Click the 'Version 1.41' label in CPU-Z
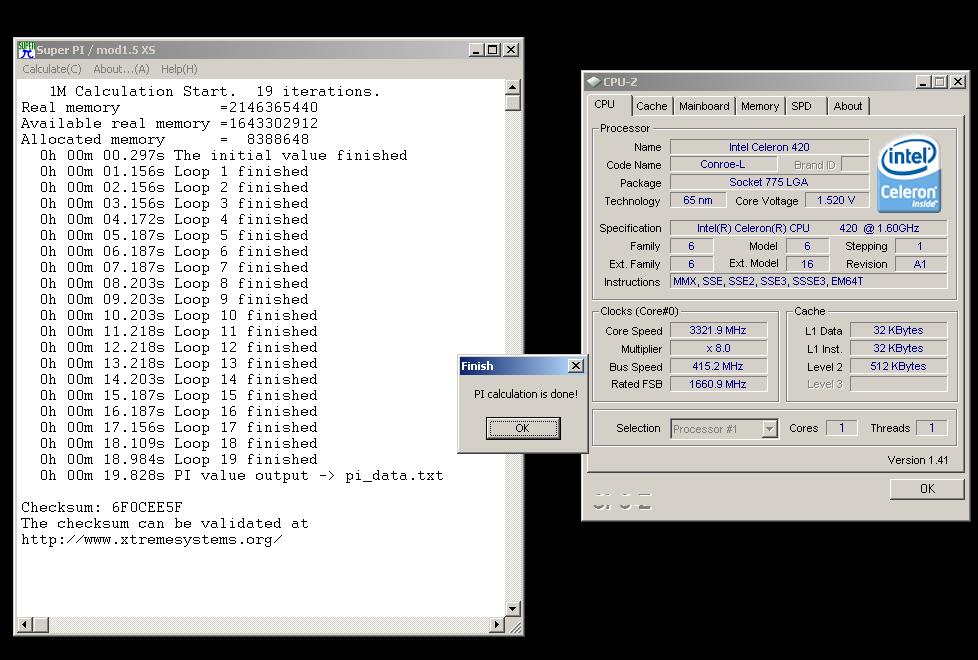 (917, 460)
